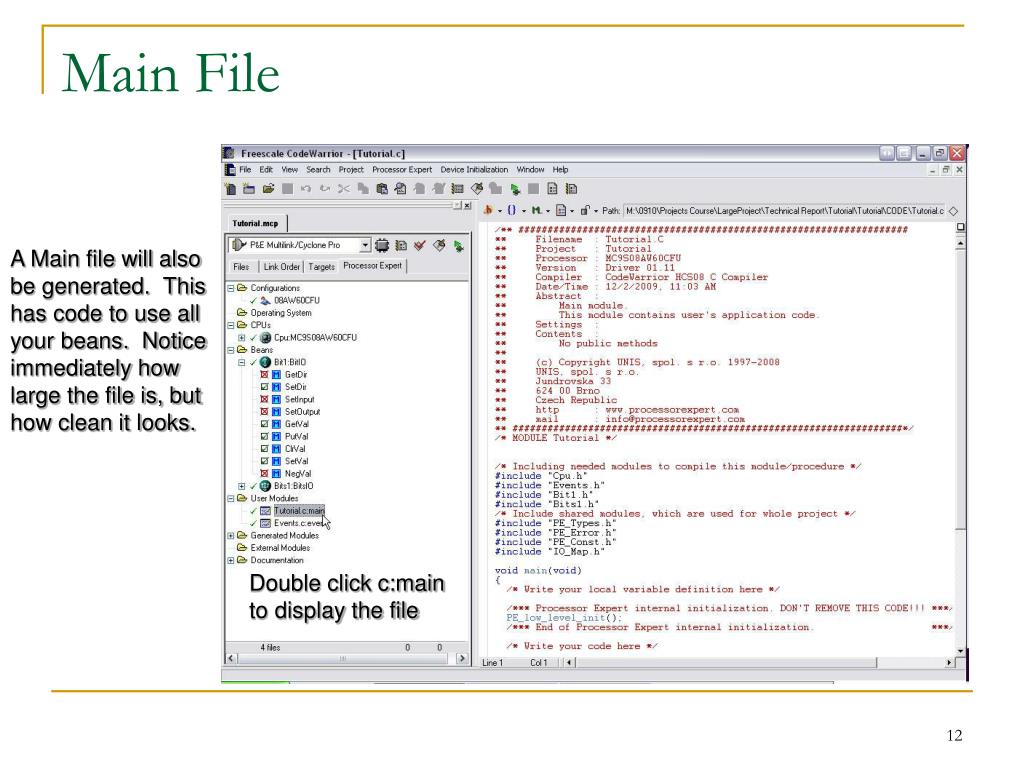The height and width of the screenshot is (768, 1024).
Task: Click the main toolbar green Debug arrow
Action: coord(515,189)
